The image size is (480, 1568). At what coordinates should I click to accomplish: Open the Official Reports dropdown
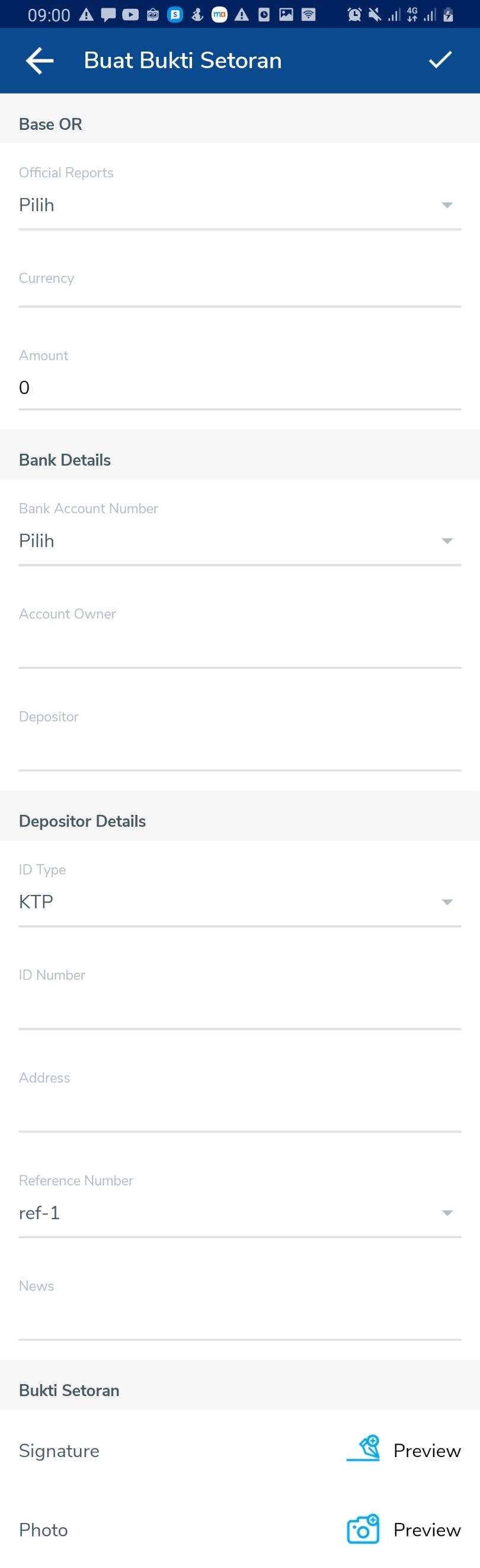pyautogui.click(x=239, y=205)
